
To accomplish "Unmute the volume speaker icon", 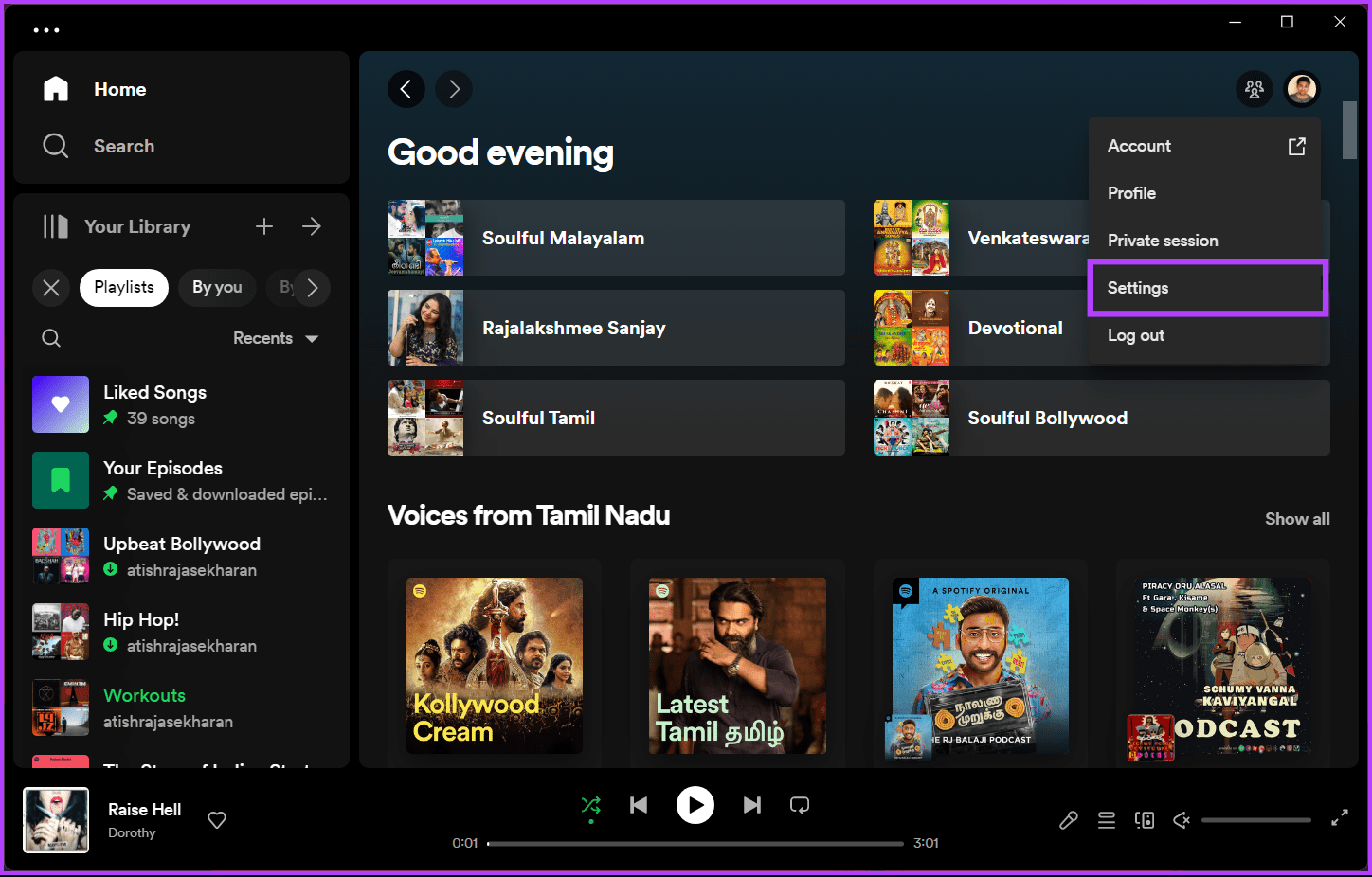I will pos(1182,820).
